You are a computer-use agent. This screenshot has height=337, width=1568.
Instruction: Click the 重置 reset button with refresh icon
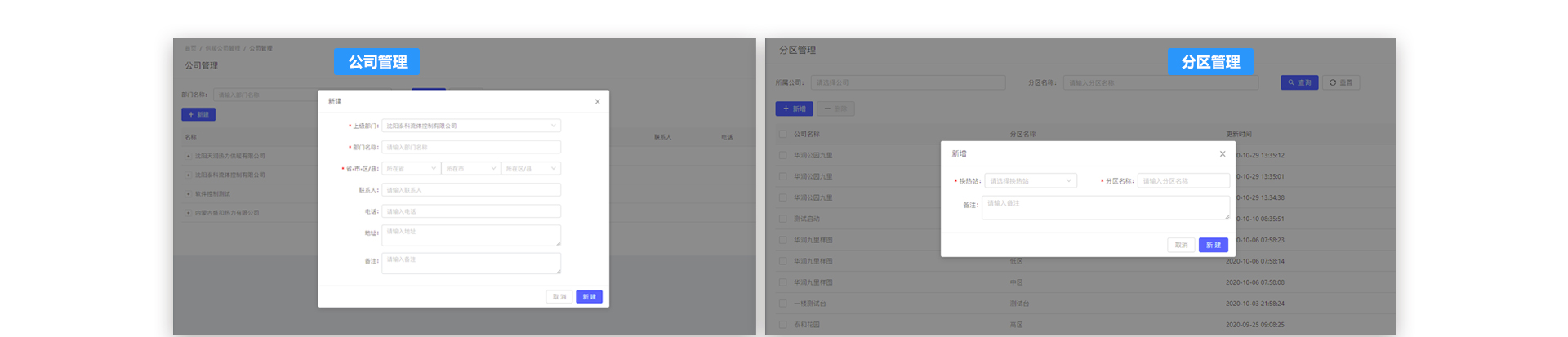coord(1340,82)
